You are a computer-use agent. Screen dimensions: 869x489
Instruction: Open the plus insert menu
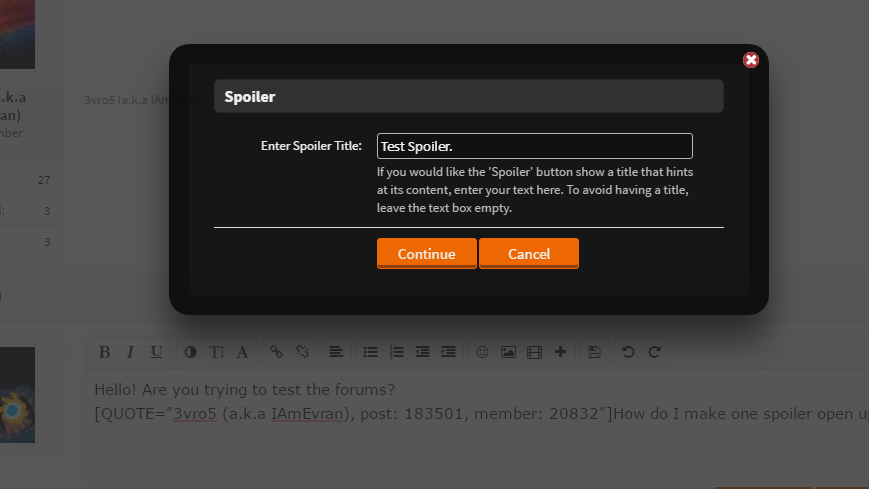coord(560,352)
